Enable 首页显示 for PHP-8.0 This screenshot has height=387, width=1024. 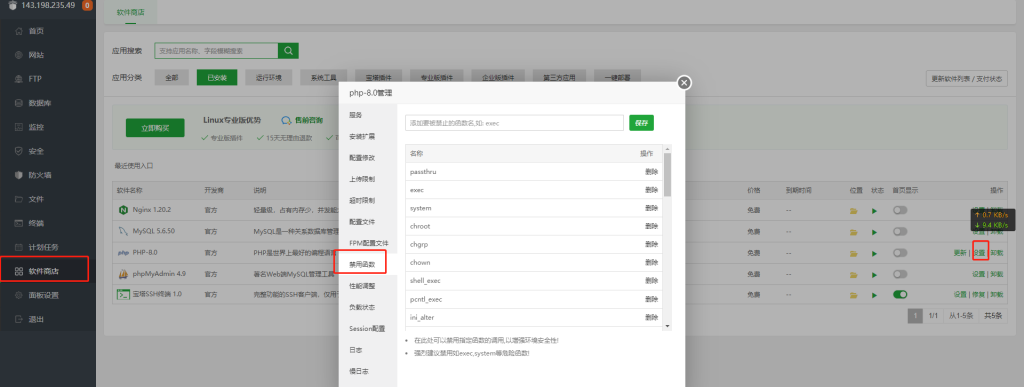(x=900, y=253)
